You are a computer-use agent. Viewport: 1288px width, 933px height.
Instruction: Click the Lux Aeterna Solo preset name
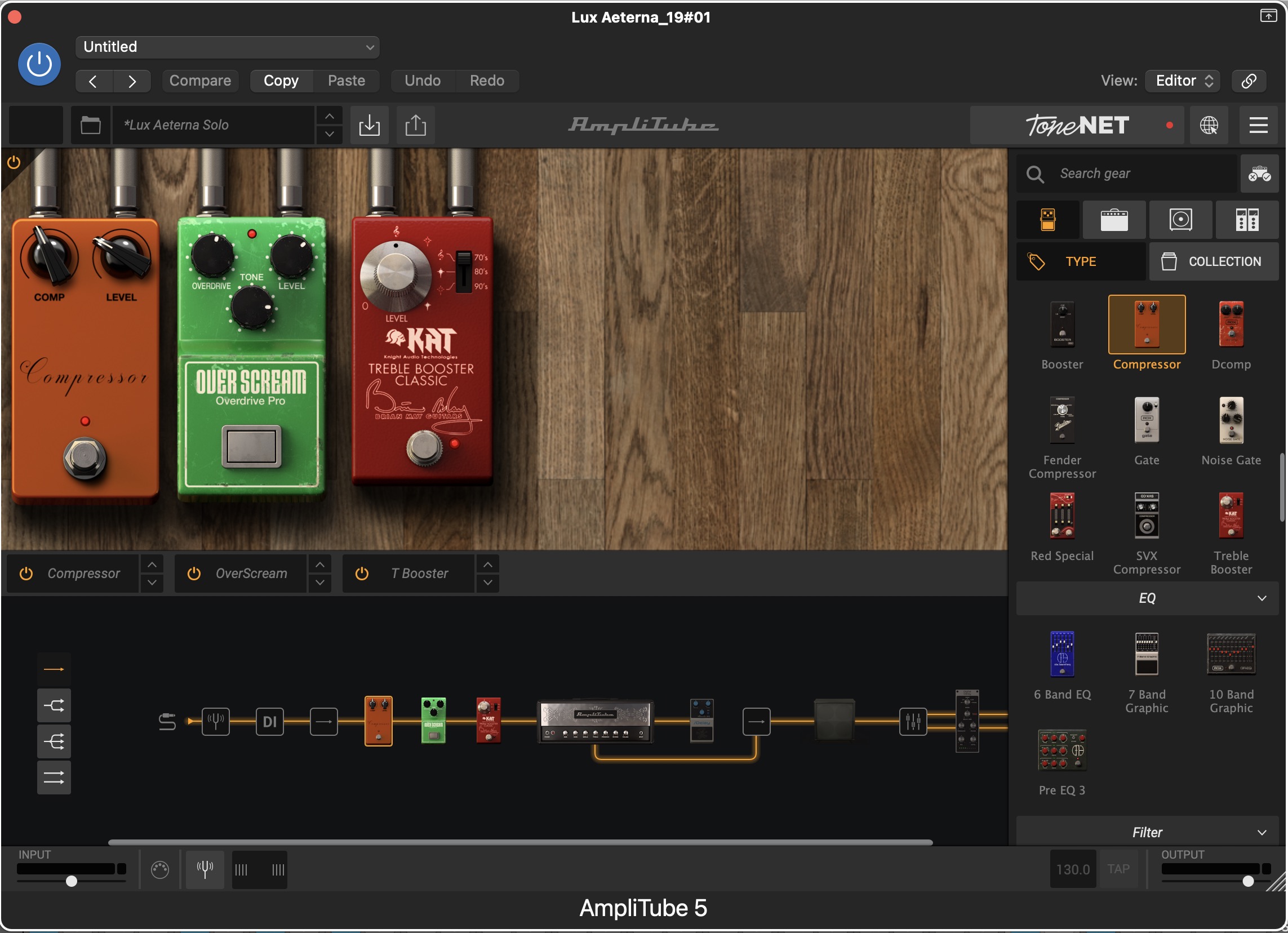[x=213, y=125]
